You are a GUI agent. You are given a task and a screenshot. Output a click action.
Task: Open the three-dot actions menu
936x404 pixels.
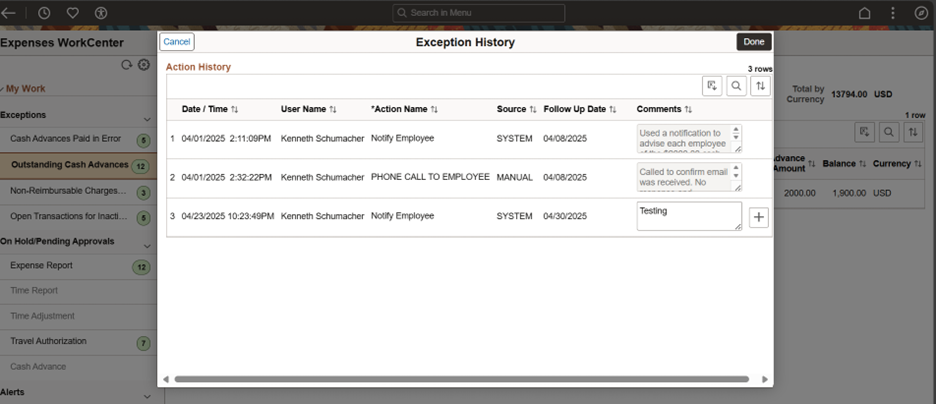(893, 13)
